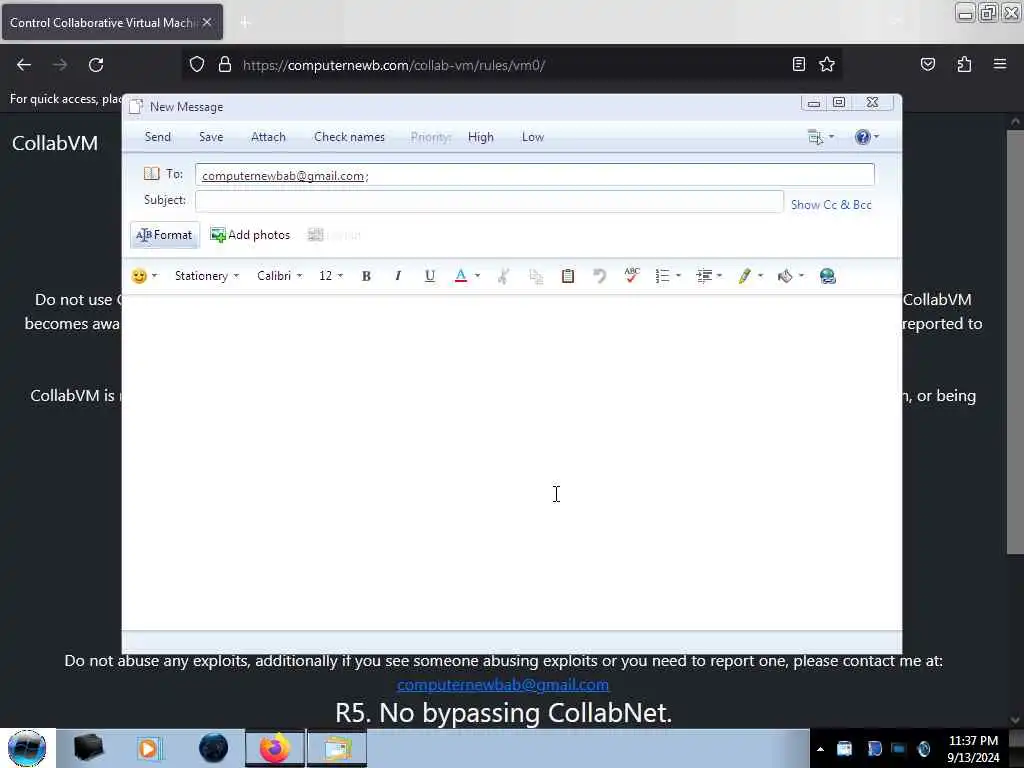Toggle underline formatting
This screenshot has height=768, width=1024.
coord(430,276)
